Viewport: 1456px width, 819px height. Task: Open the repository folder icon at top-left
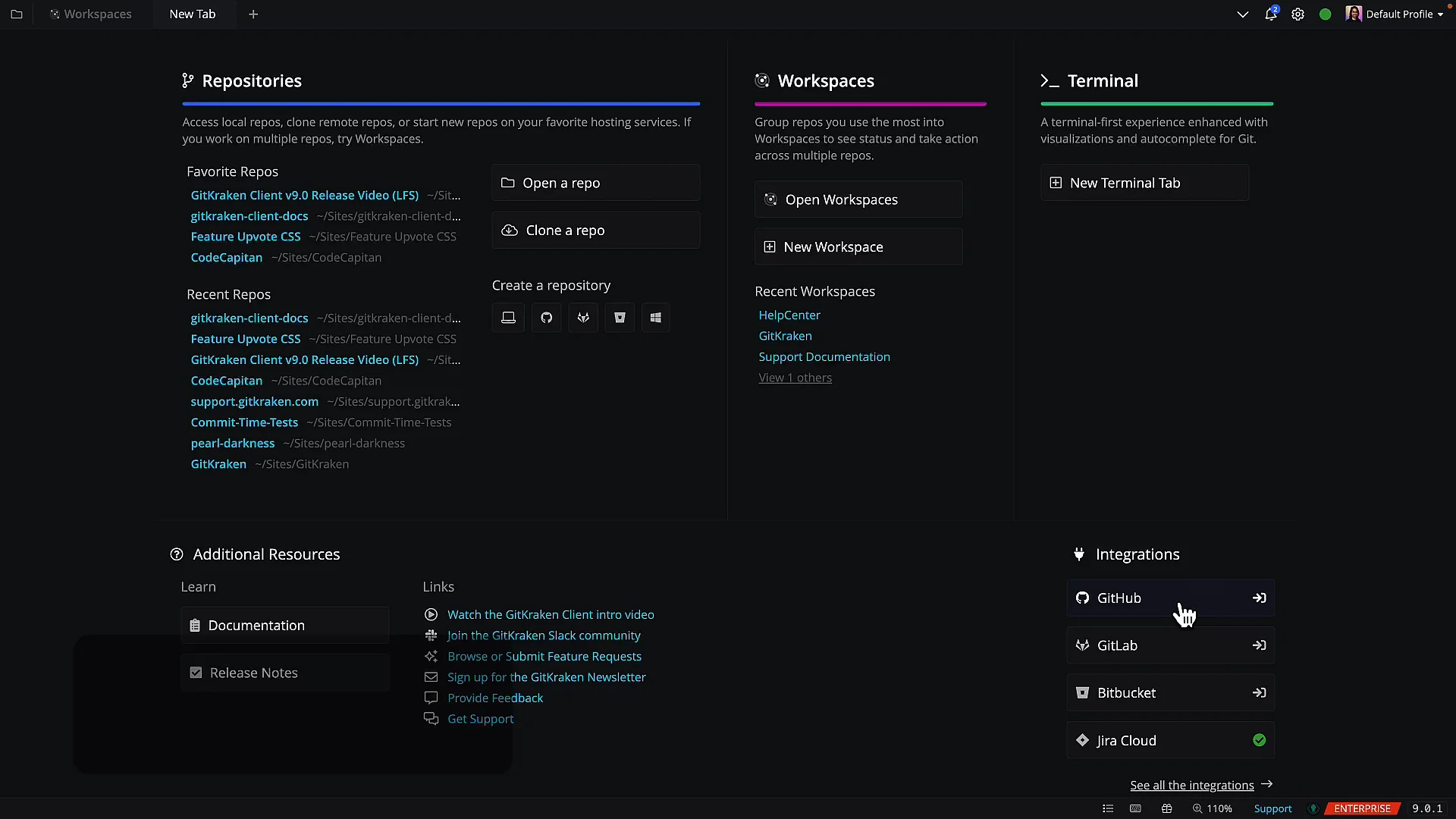pyautogui.click(x=17, y=14)
